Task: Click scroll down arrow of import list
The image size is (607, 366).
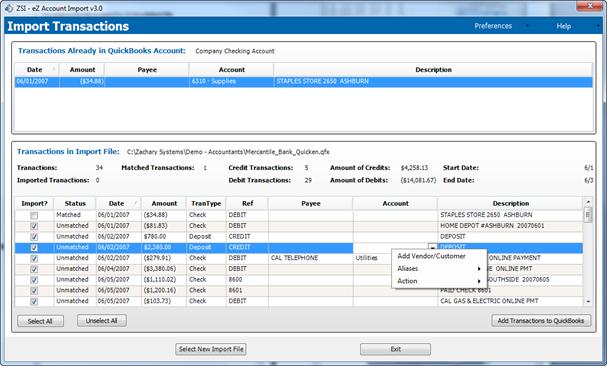Action: (x=588, y=301)
